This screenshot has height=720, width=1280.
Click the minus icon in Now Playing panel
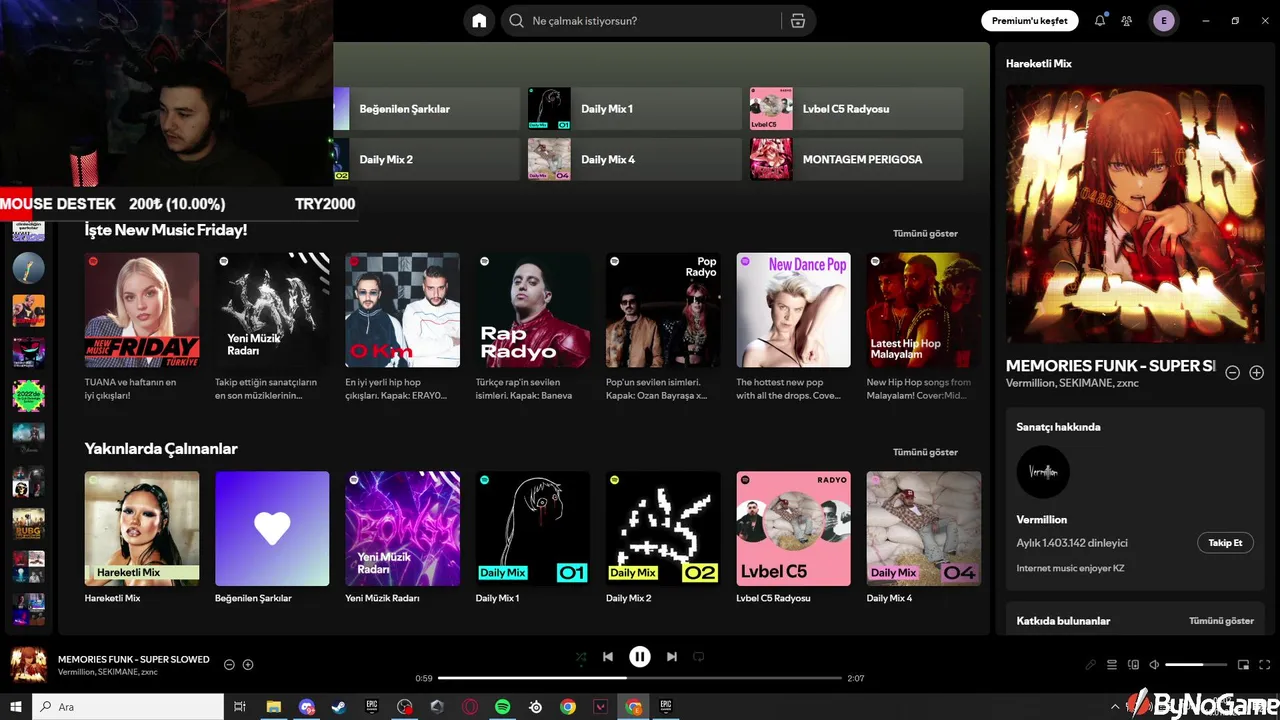(1233, 372)
